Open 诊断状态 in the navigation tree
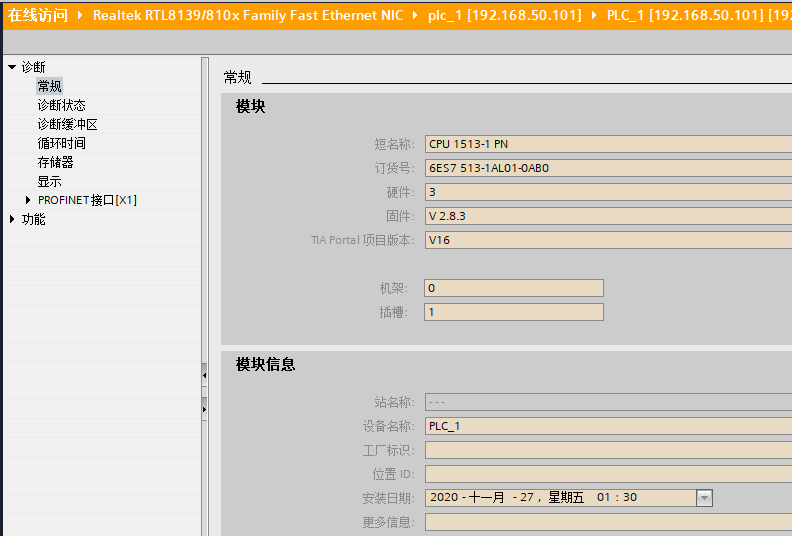 click(x=62, y=105)
